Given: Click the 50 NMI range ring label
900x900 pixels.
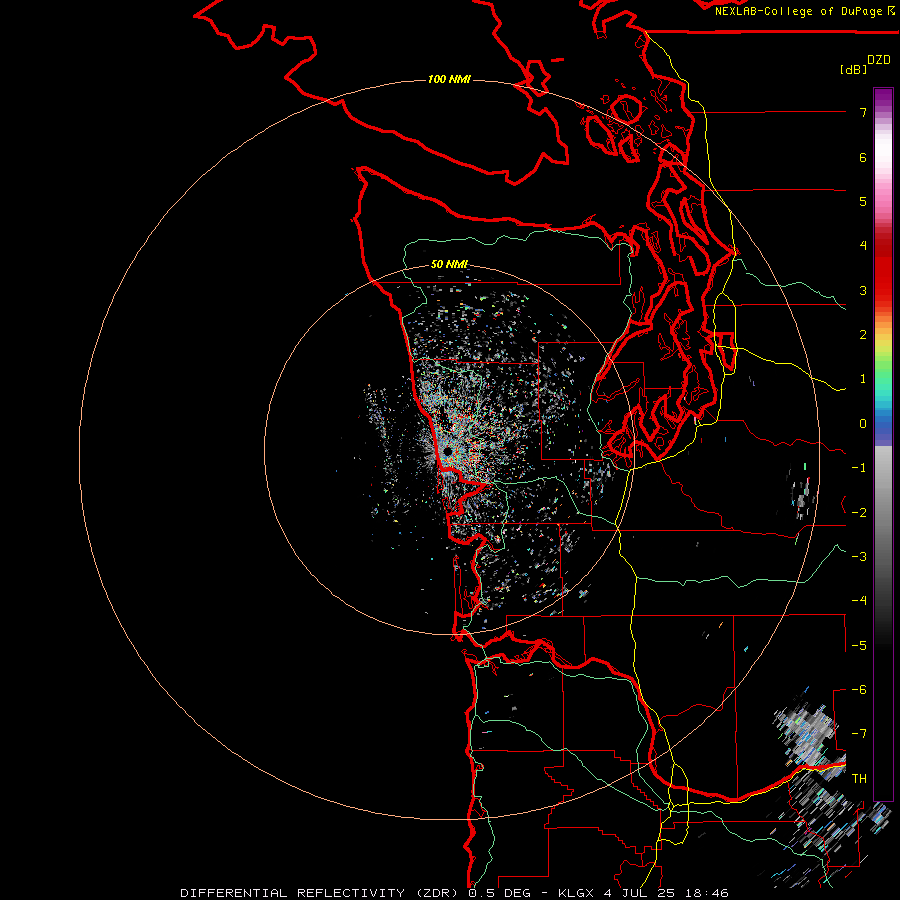Looking at the screenshot, I should [449, 264].
